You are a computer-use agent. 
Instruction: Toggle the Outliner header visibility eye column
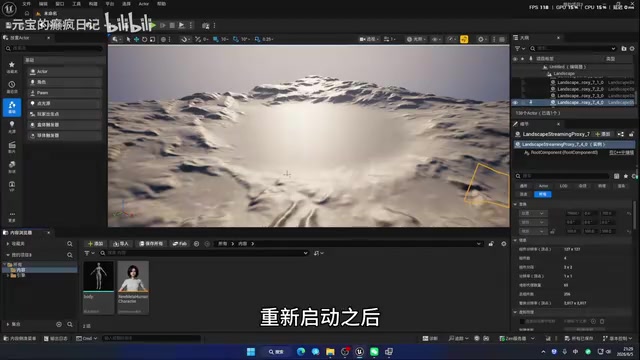[516, 59]
